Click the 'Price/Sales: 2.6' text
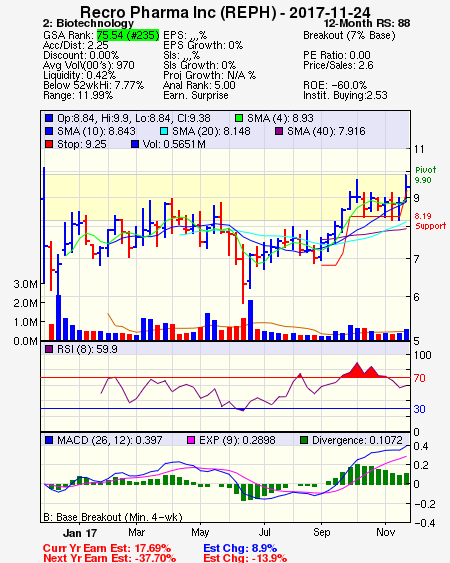This screenshot has width=450, height=563. pos(338,65)
